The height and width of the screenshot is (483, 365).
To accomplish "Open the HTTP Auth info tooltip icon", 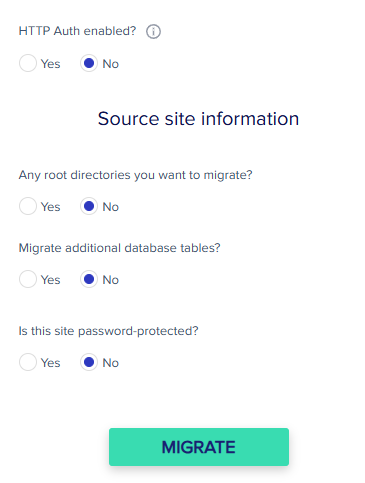I will (x=153, y=32).
